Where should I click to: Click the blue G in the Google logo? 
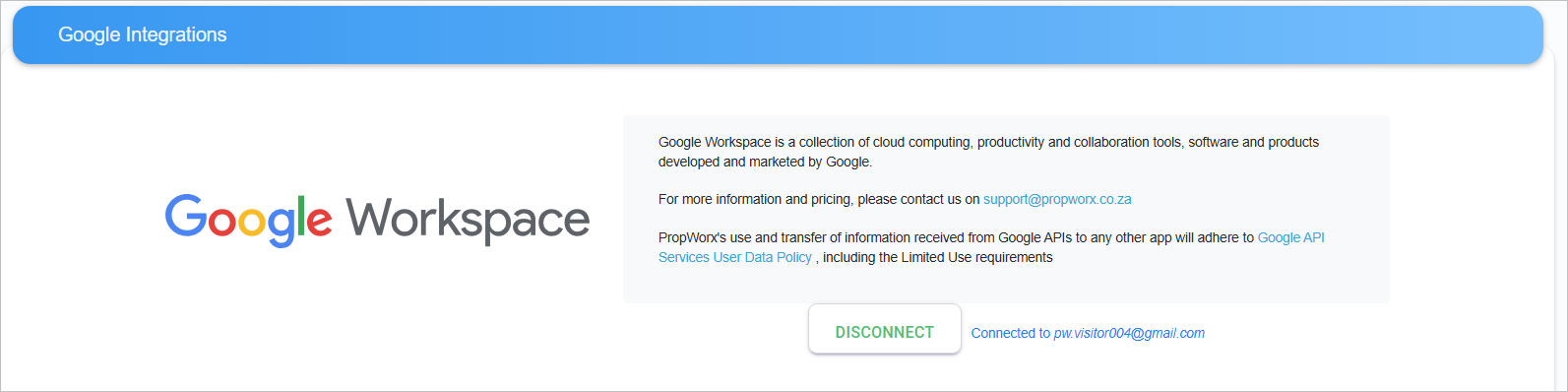tap(185, 216)
